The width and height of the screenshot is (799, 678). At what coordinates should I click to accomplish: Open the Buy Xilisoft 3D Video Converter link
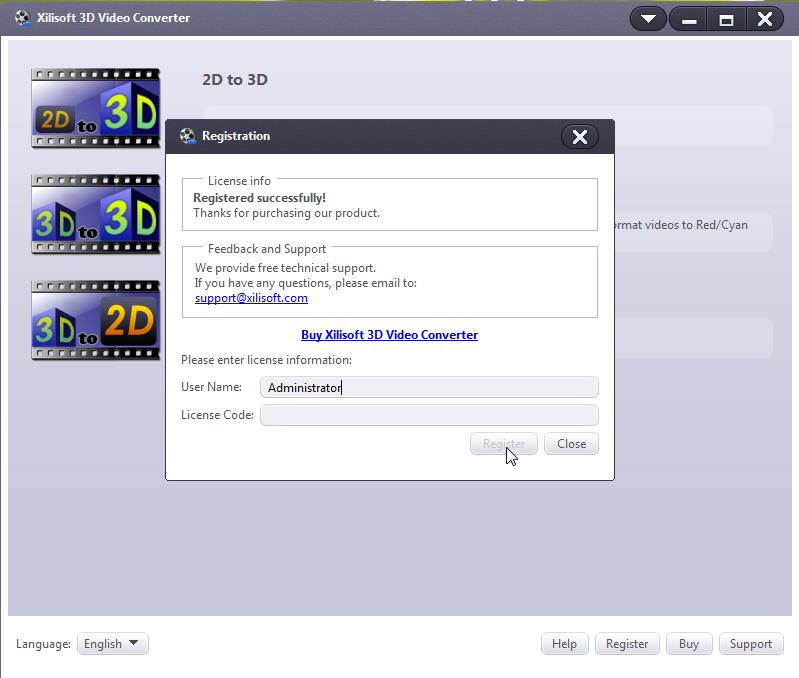tap(389, 335)
